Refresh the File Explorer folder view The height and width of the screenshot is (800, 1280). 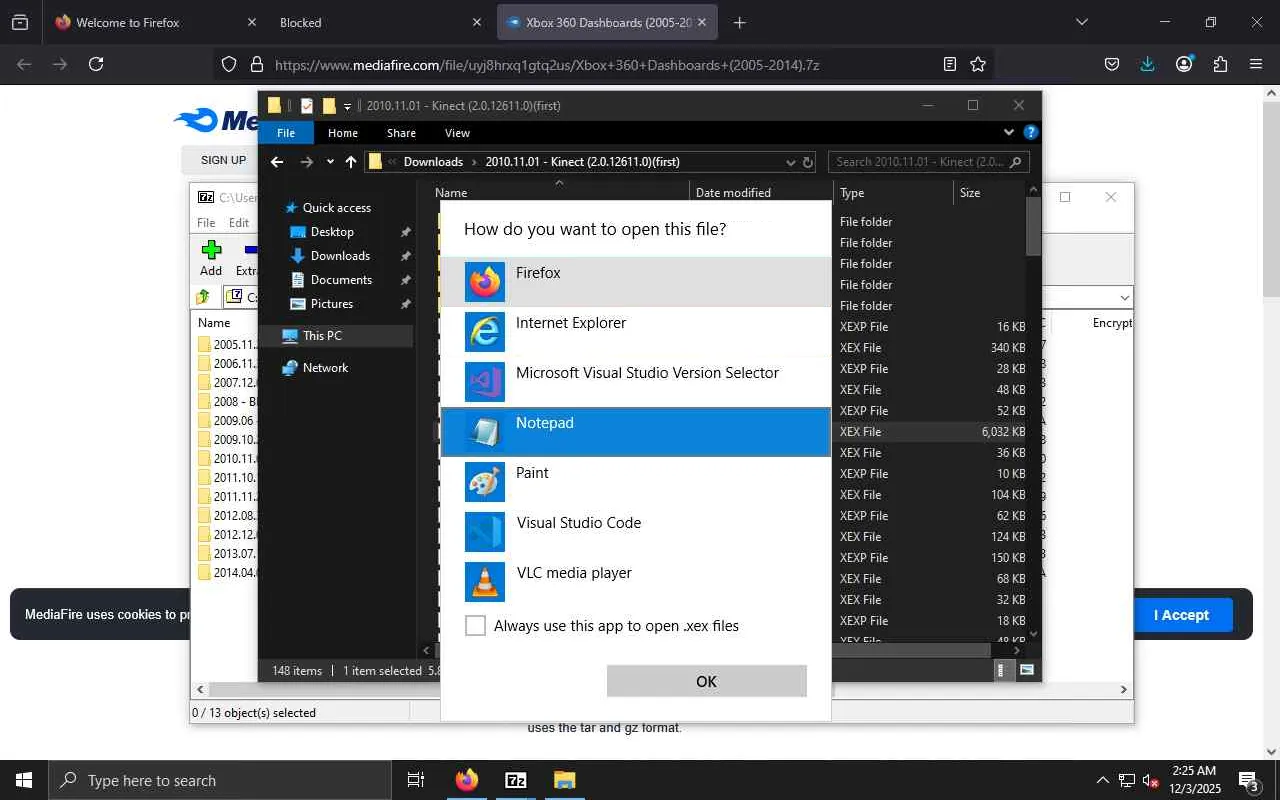(808, 162)
